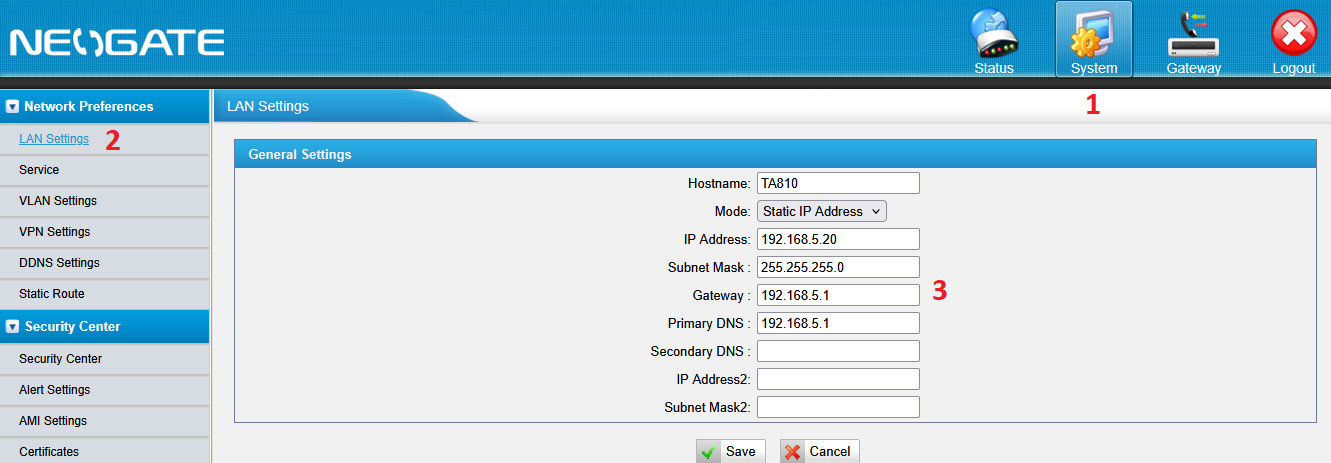
Task: Focus the IP Address field
Action: tap(837, 239)
